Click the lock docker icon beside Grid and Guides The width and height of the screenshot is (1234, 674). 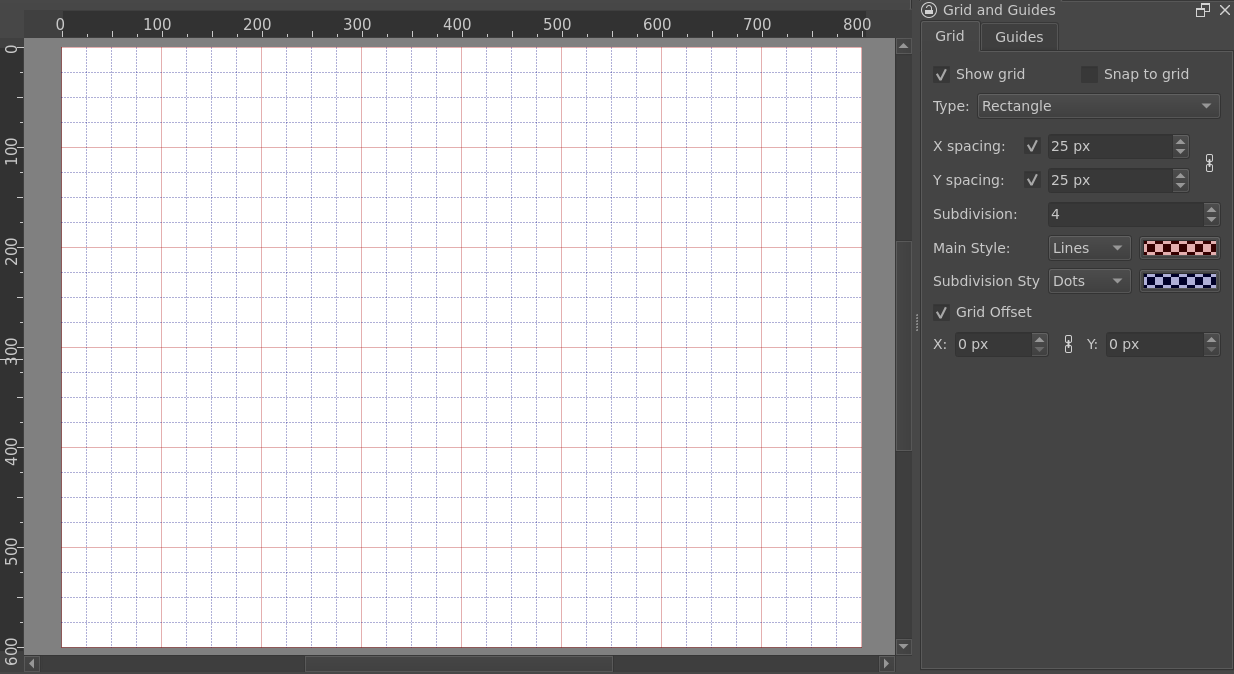pos(929,10)
